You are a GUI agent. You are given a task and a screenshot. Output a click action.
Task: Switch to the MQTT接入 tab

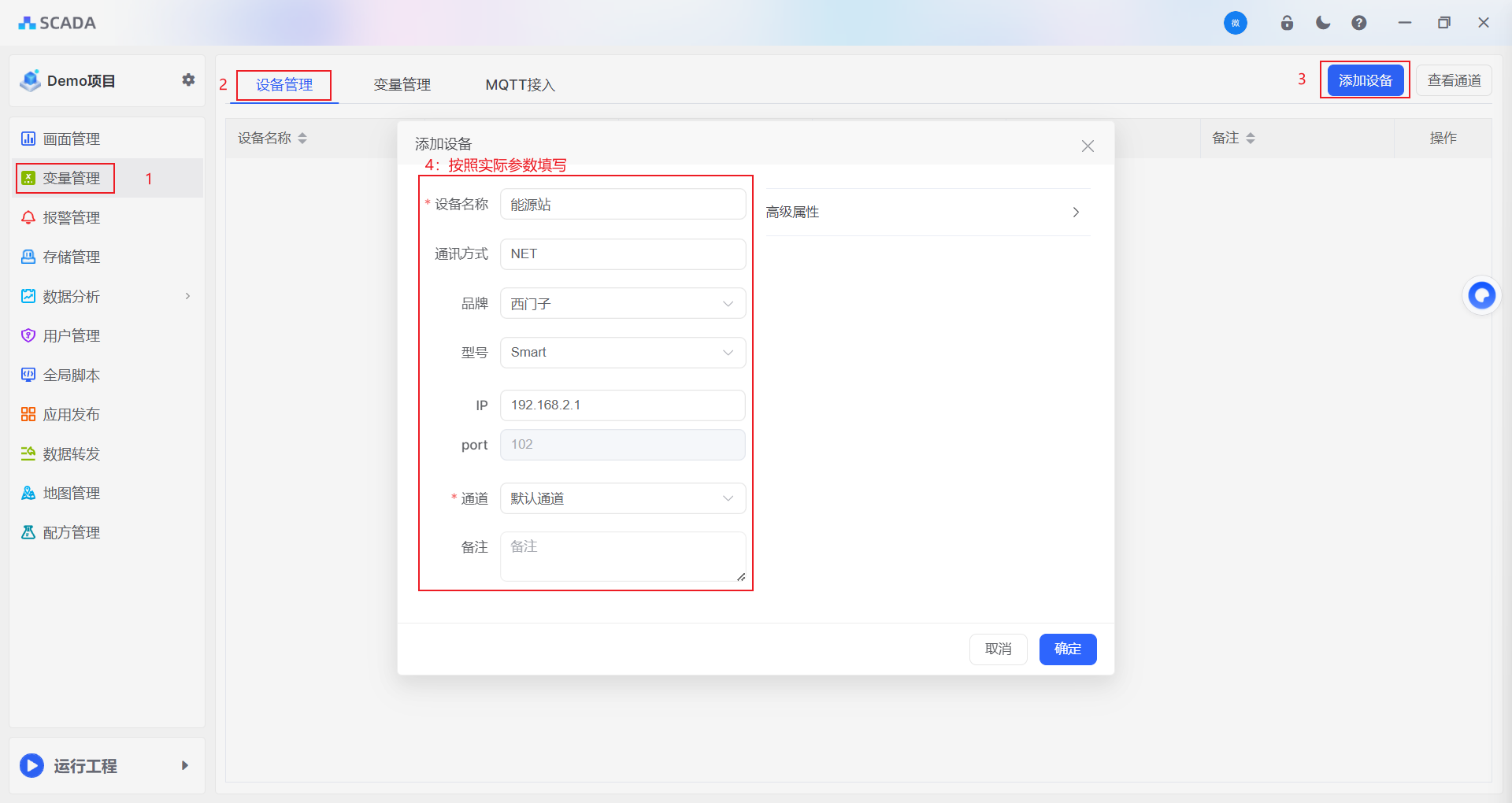click(x=520, y=84)
